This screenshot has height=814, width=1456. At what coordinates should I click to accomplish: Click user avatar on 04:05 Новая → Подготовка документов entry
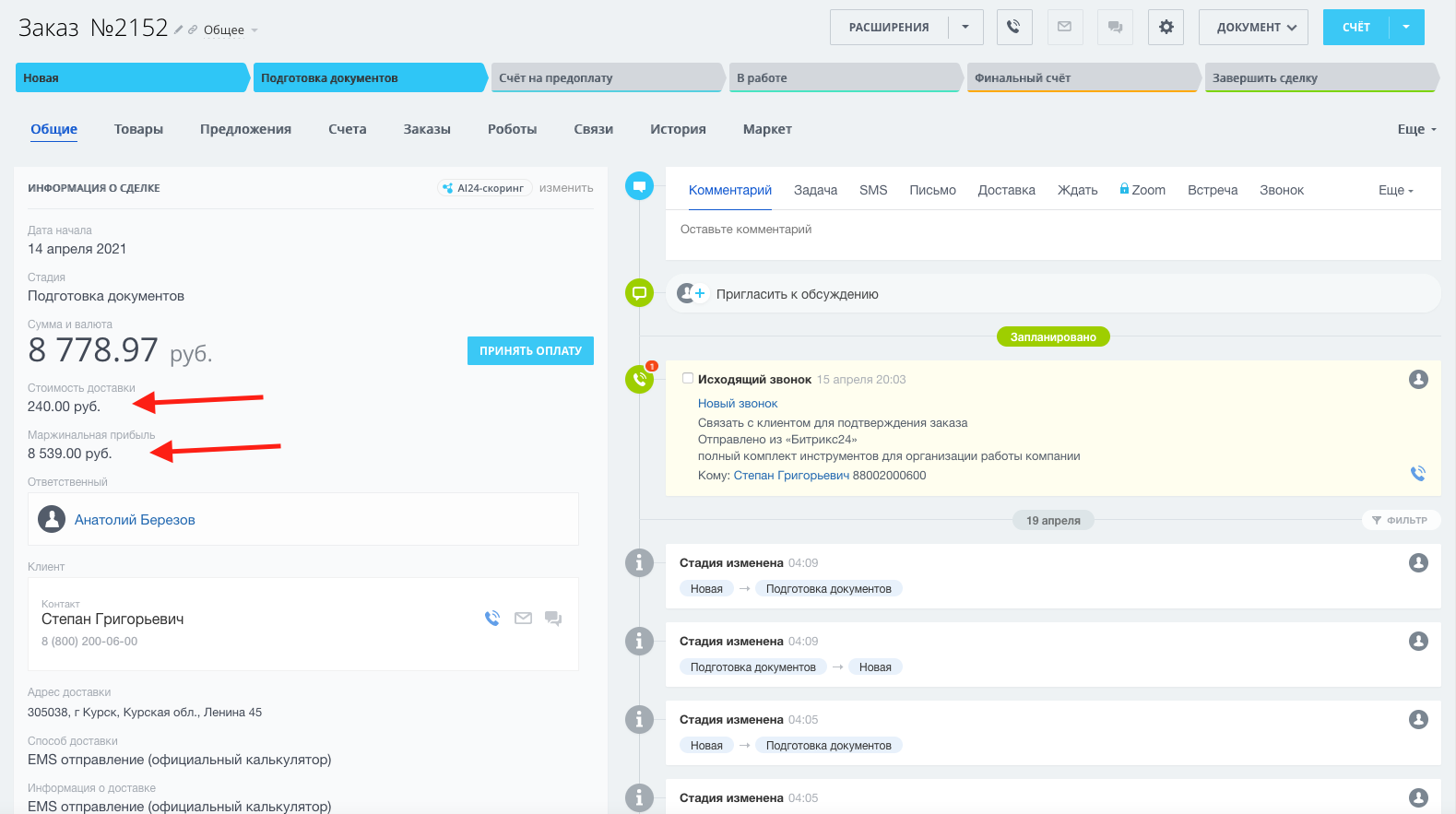point(1418,719)
